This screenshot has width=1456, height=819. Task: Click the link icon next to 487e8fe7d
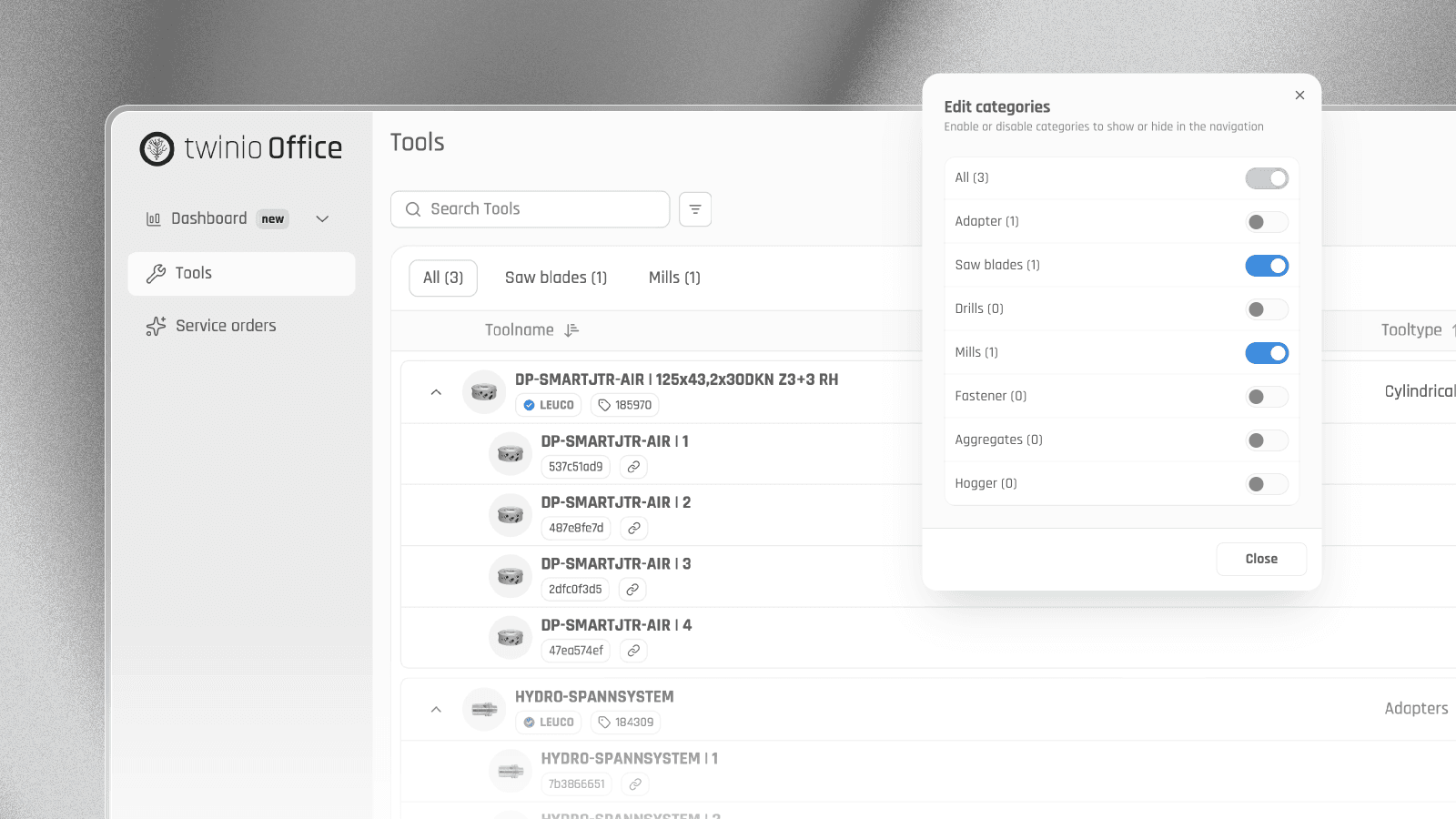point(634,528)
